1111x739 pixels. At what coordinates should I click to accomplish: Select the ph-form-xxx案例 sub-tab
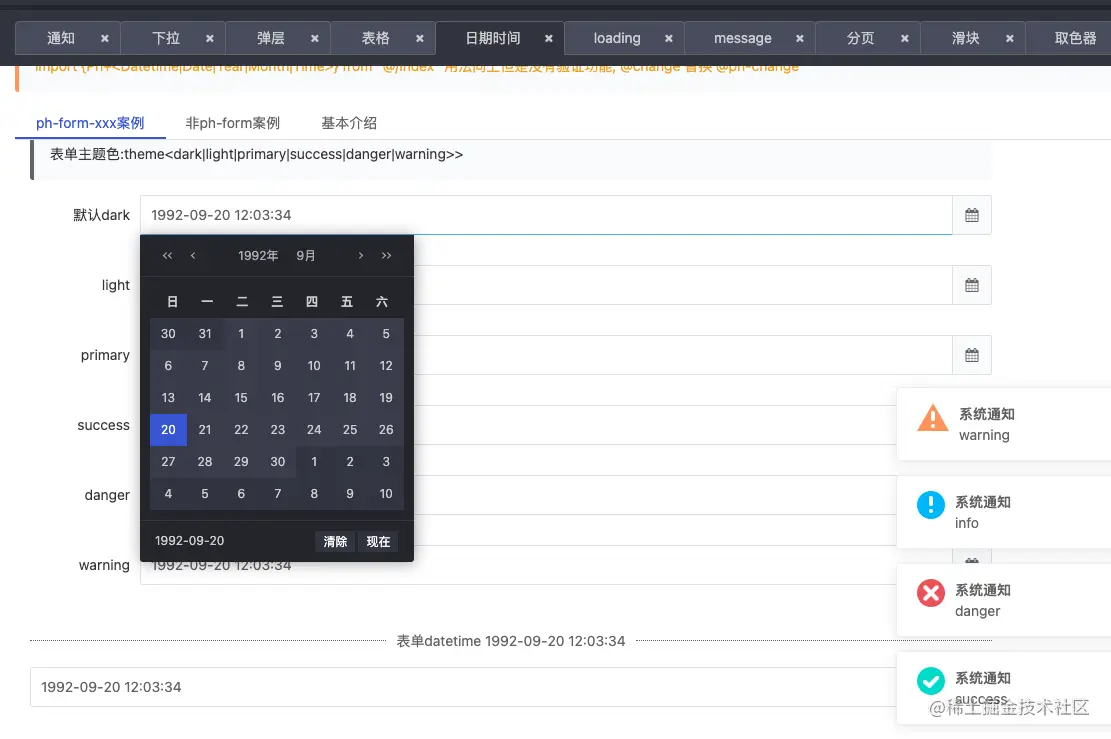click(x=90, y=123)
